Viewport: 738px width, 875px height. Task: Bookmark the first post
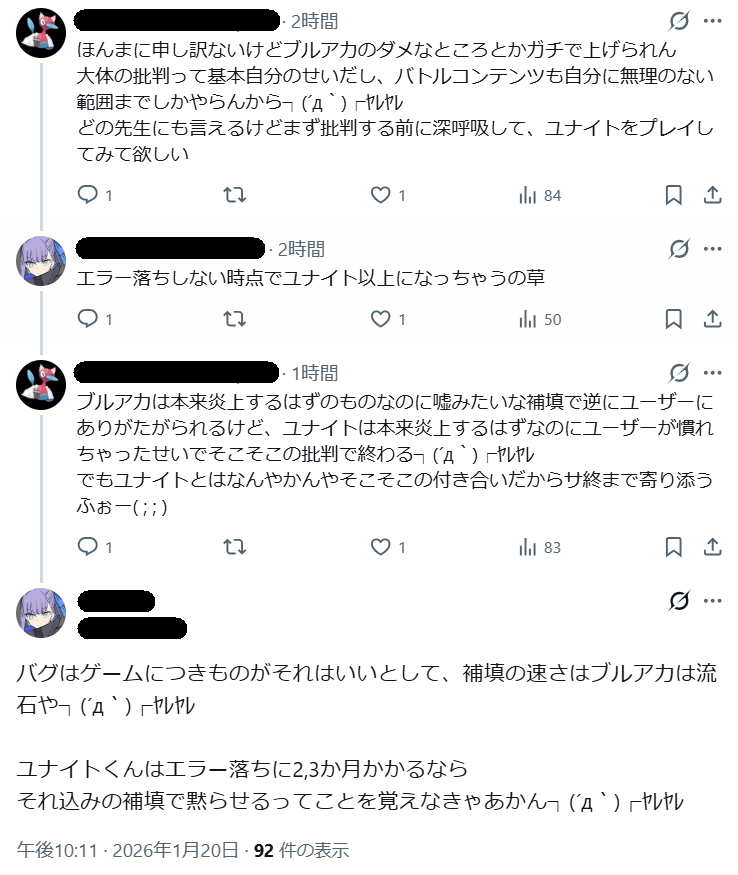[674, 195]
